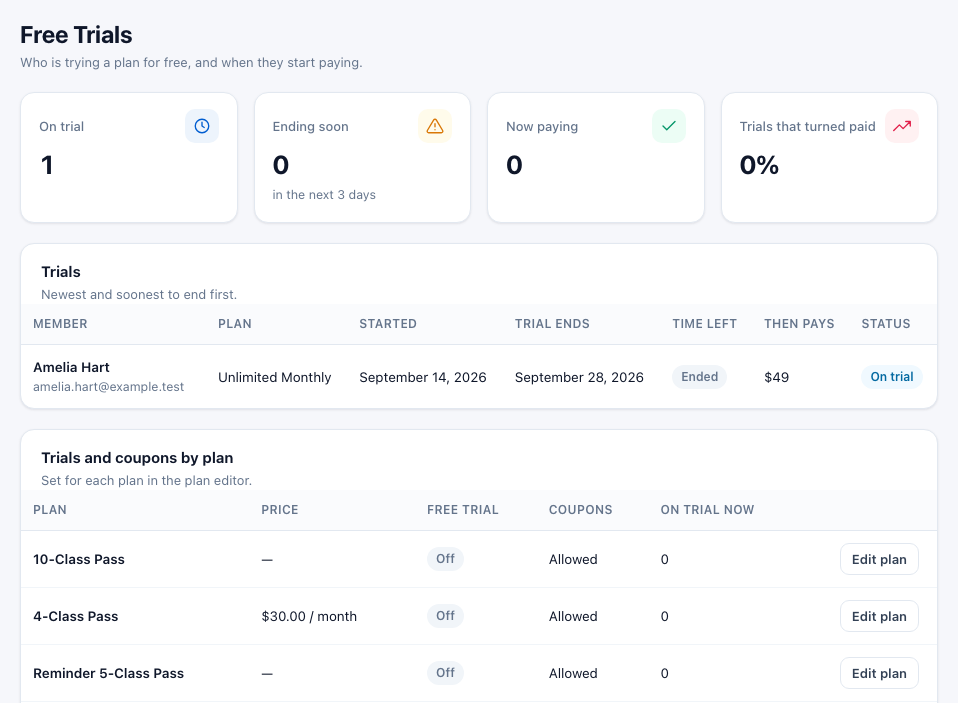Click the email amelia.hart@example.test
Viewport: 958px width, 703px height.
[108, 387]
